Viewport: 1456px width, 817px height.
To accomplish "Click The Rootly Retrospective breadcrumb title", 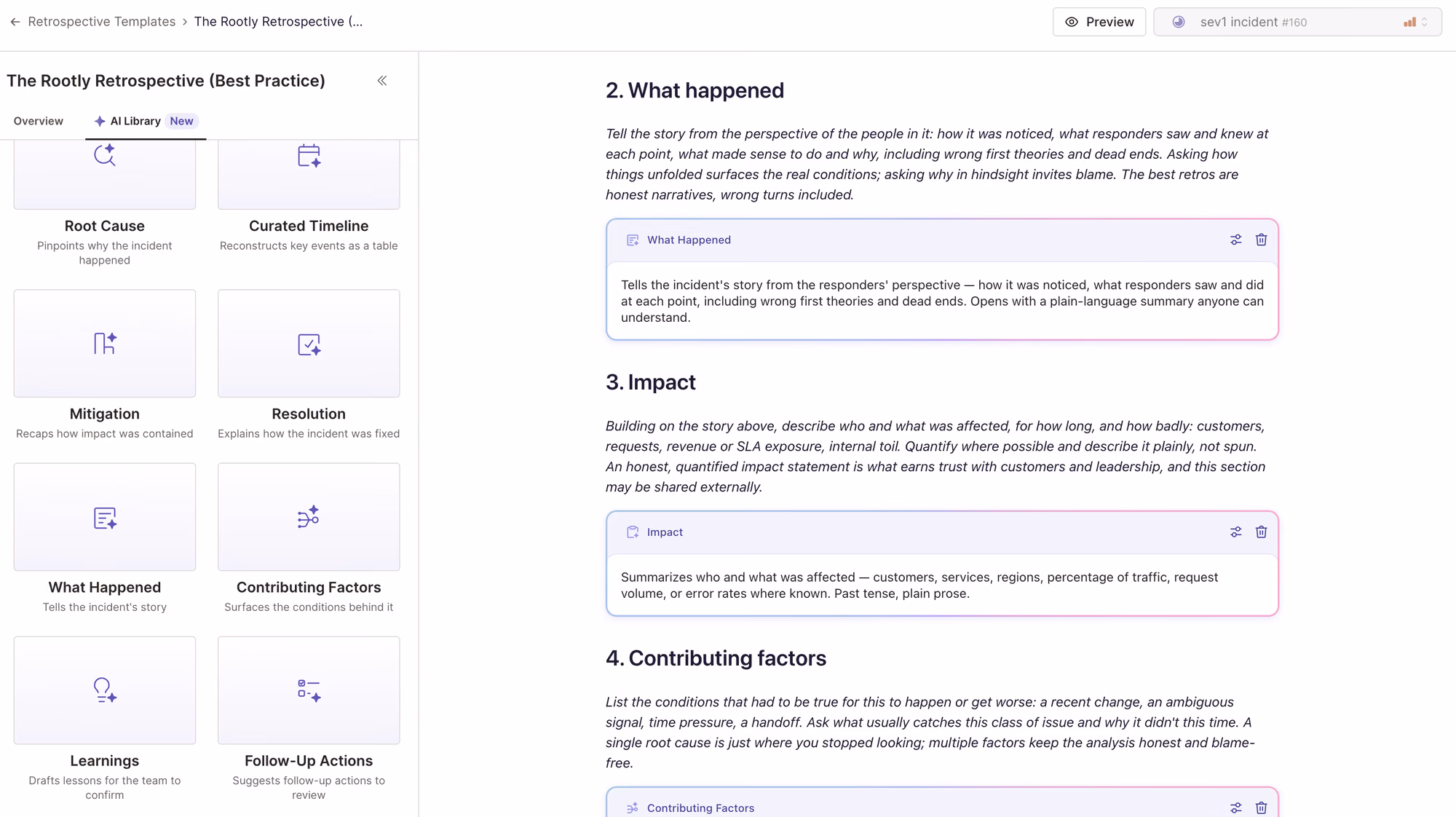I will [278, 22].
